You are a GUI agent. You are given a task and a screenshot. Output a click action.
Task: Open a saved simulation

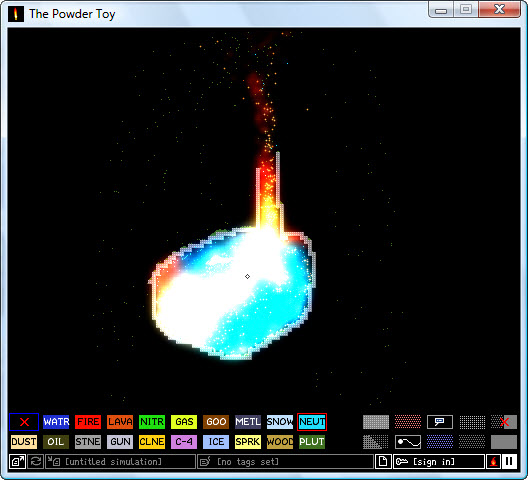point(18,461)
